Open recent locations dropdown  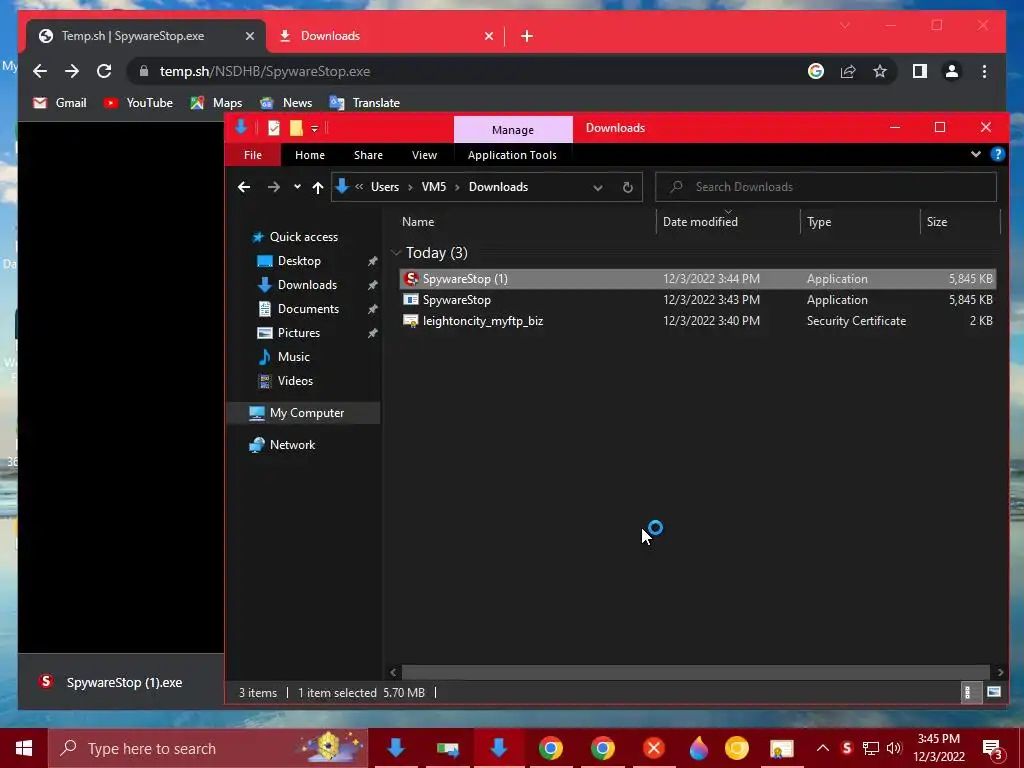[x=297, y=187]
